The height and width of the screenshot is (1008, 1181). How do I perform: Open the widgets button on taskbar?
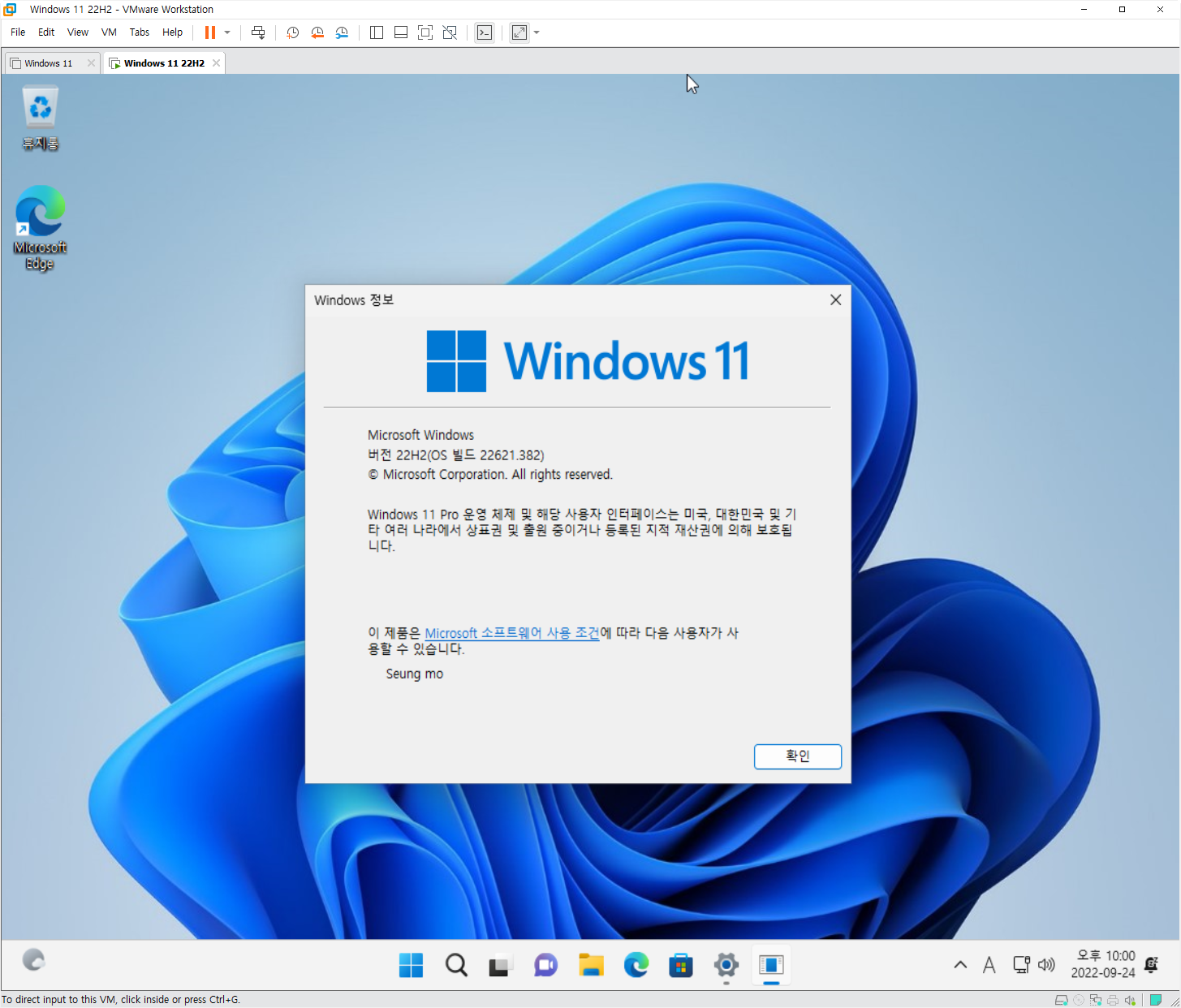[33, 961]
